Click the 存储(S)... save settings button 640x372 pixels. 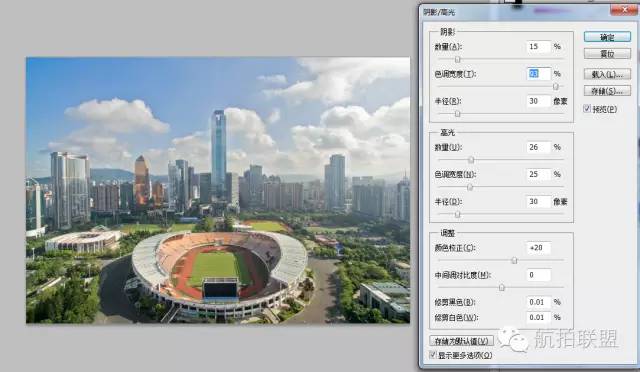[x=607, y=91]
